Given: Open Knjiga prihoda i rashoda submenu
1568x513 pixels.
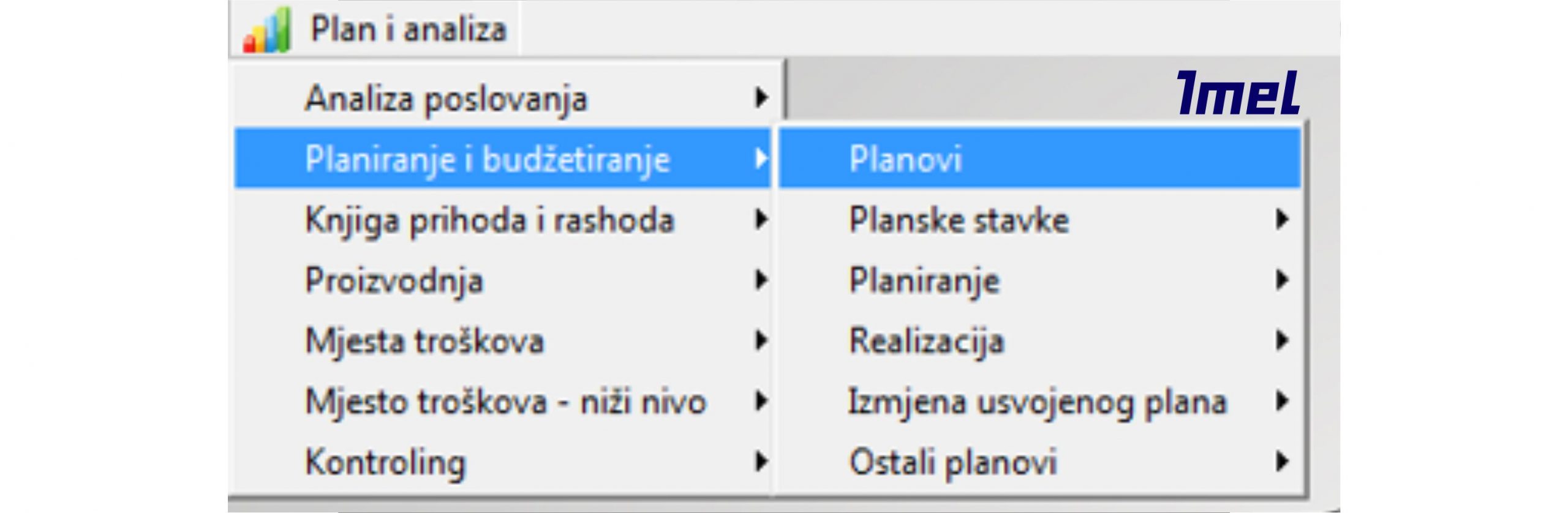Looking at the screenshot, I should [x=489, y=220].
